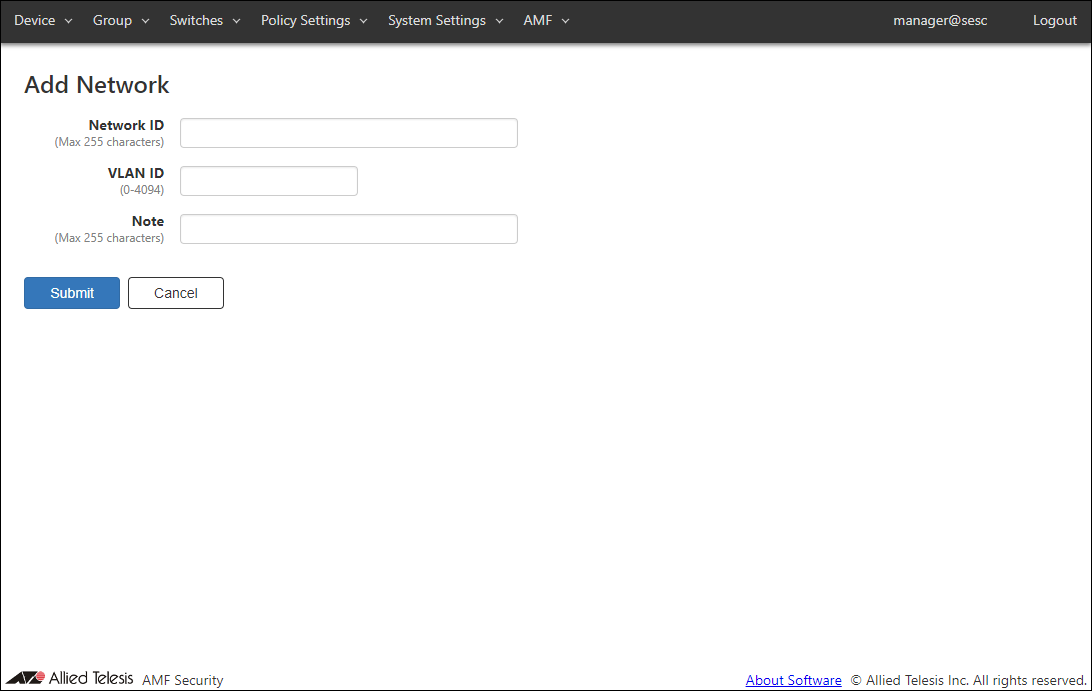The width and height of the screenshot is (1092, 691).
Task: Log out using the Logout link
Action: tap(1054, 21)
